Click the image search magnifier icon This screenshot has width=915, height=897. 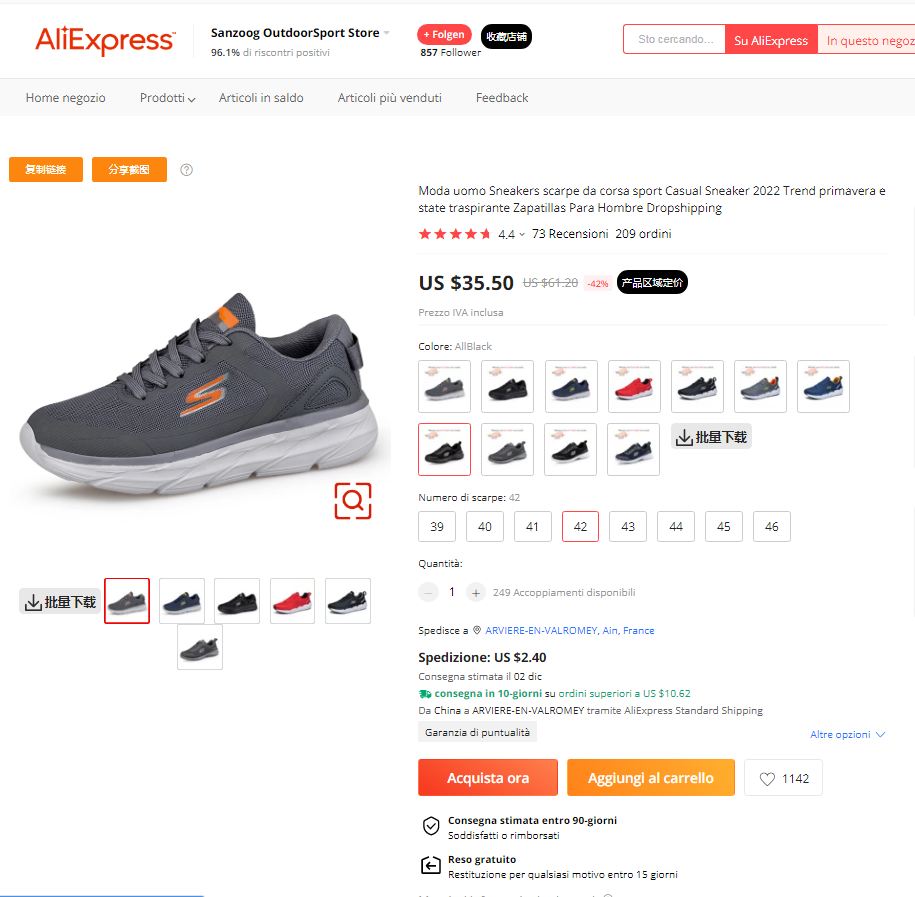tap(352, 501)
